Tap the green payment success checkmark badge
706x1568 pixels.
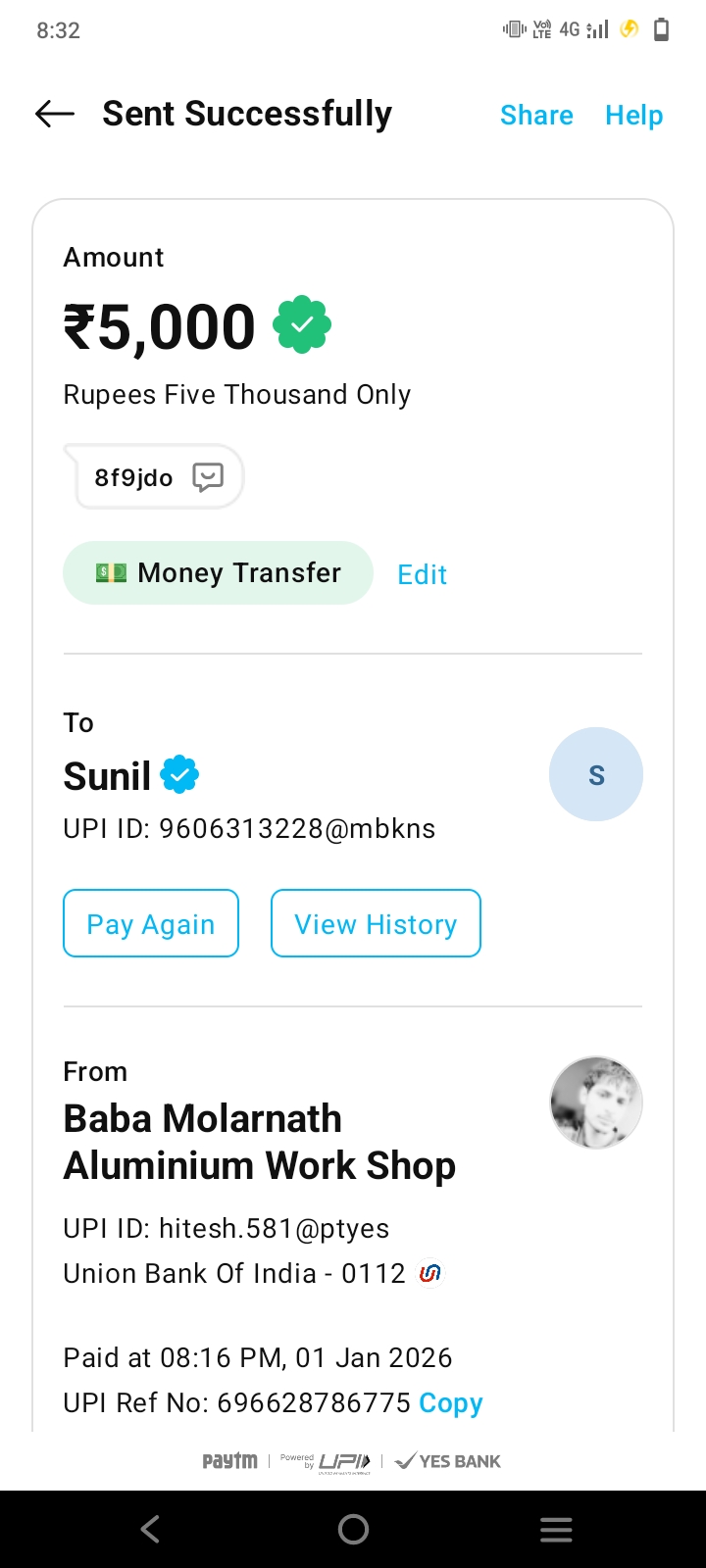coord(302,324)
